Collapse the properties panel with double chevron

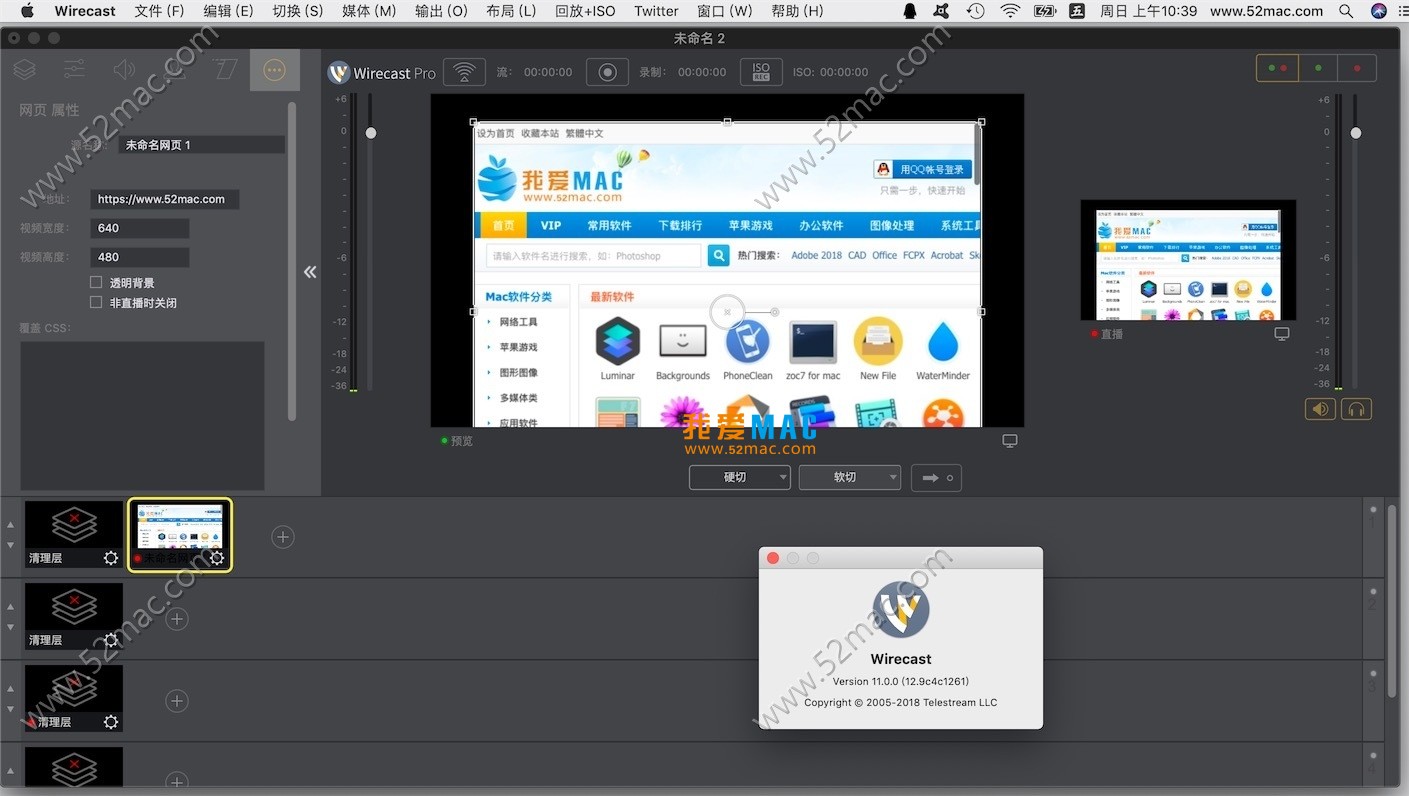tap(310, 272)
